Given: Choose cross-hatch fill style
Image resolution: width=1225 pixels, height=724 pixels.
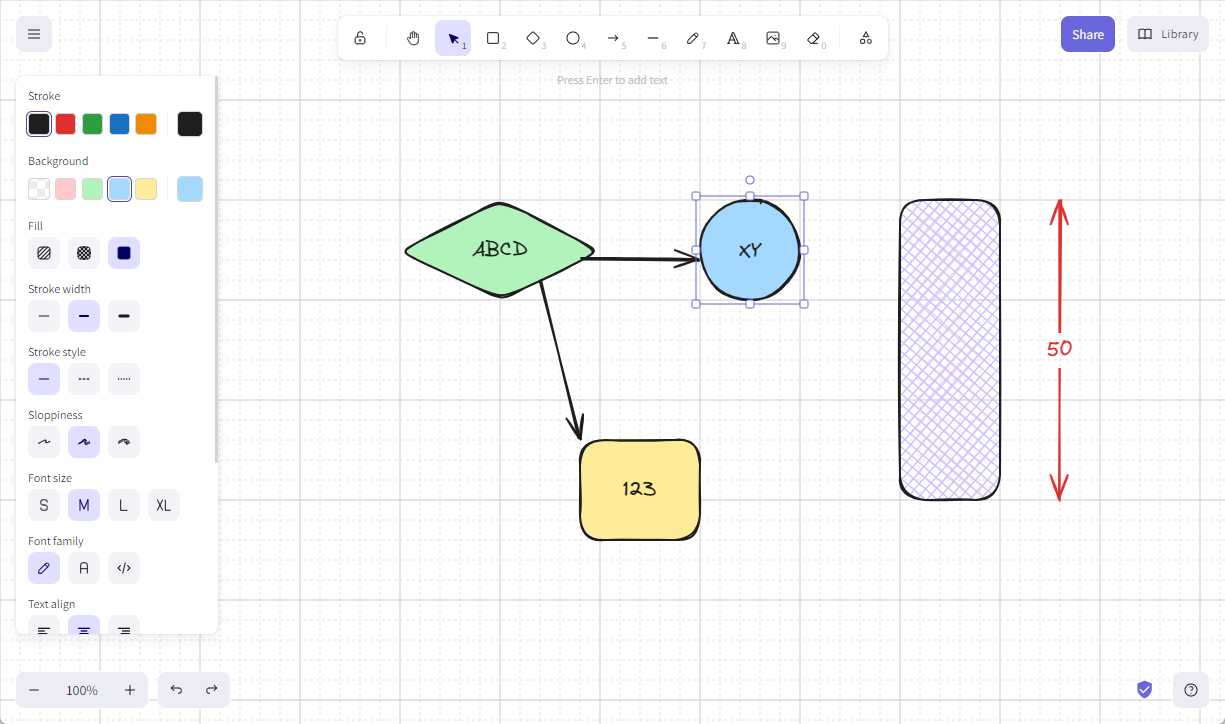Looking at the screenshot, I should click(84, 253).
